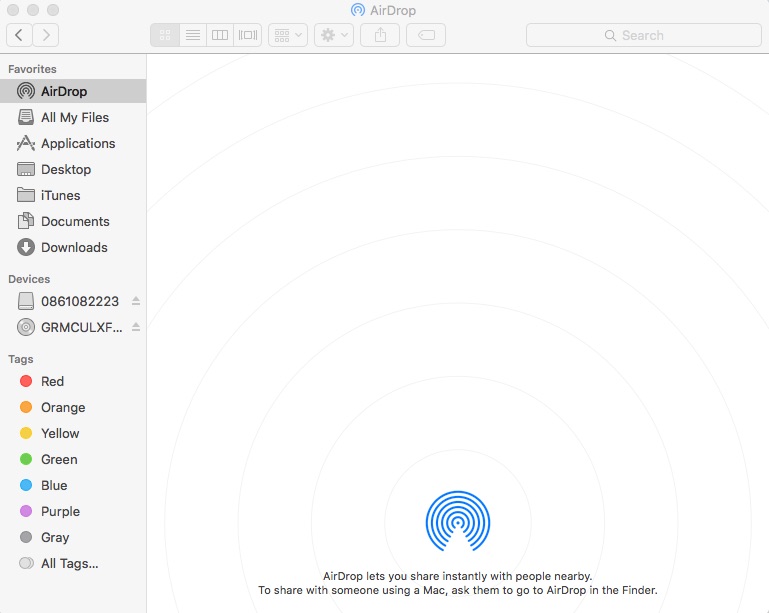769x613 pixels.
Task: Click the Edit Tags toolbar button
Action: point(426,35)
